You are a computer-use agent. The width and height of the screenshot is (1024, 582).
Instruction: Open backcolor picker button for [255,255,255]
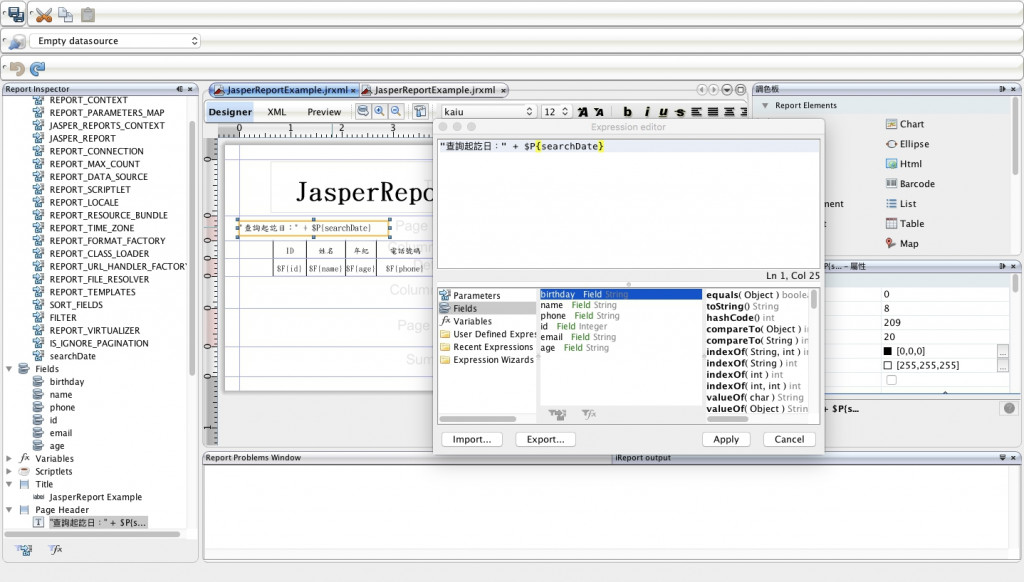[1002, 366]
